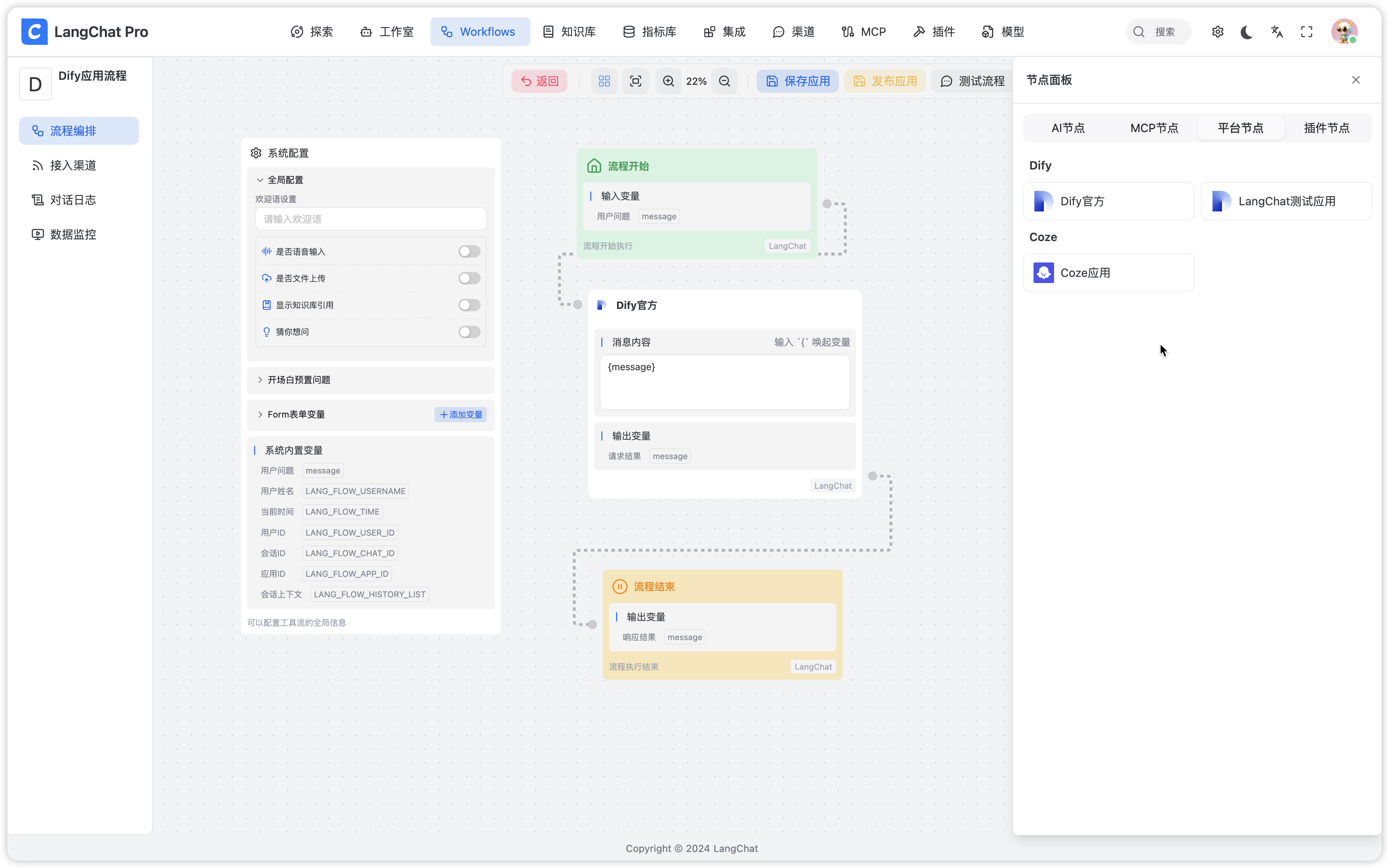Open the header settings gear icon
The width and height of the screenshot is (1389, 868).
coord(1217,32)
